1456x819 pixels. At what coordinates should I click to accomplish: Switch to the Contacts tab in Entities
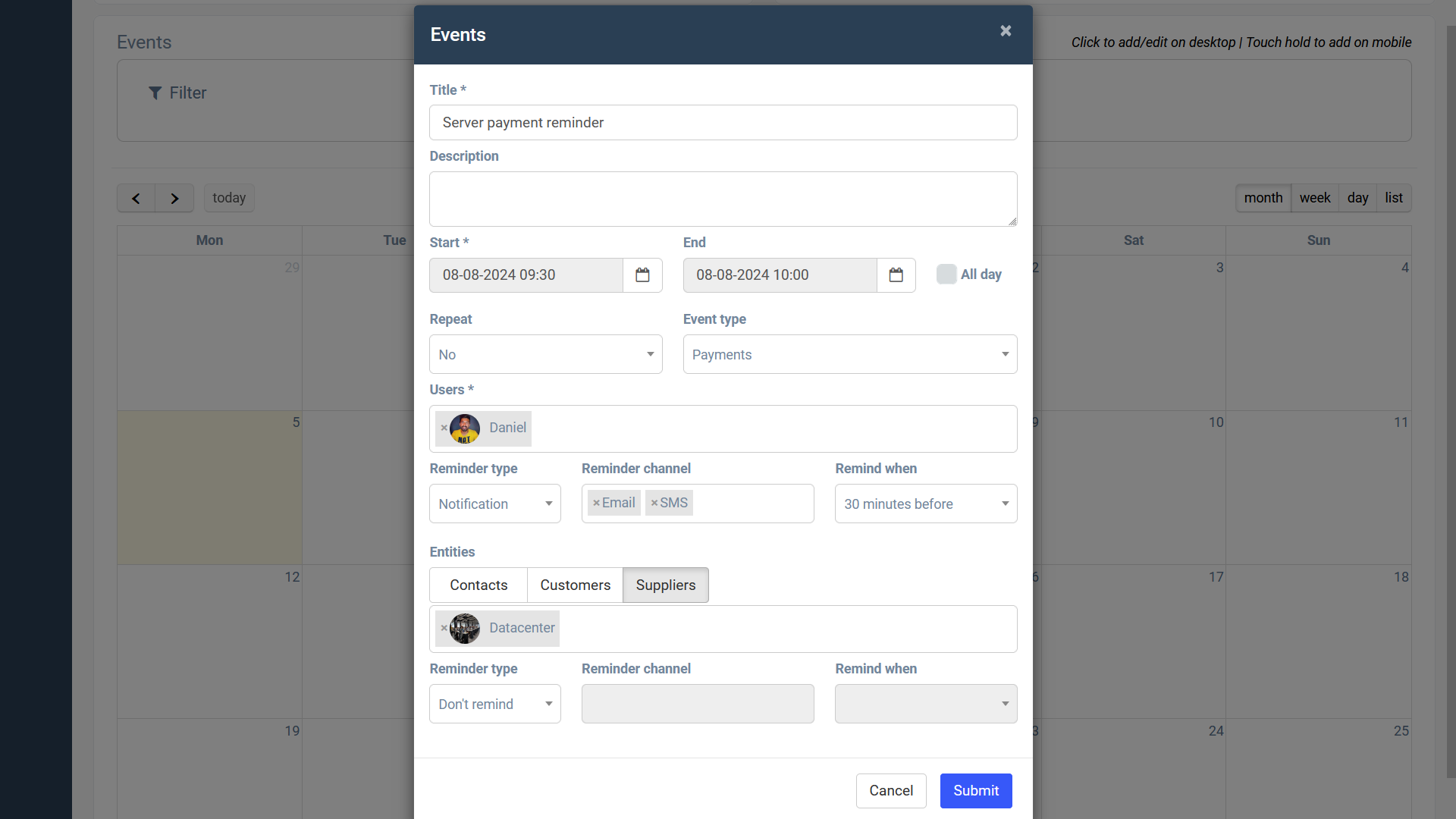[478, 585]
